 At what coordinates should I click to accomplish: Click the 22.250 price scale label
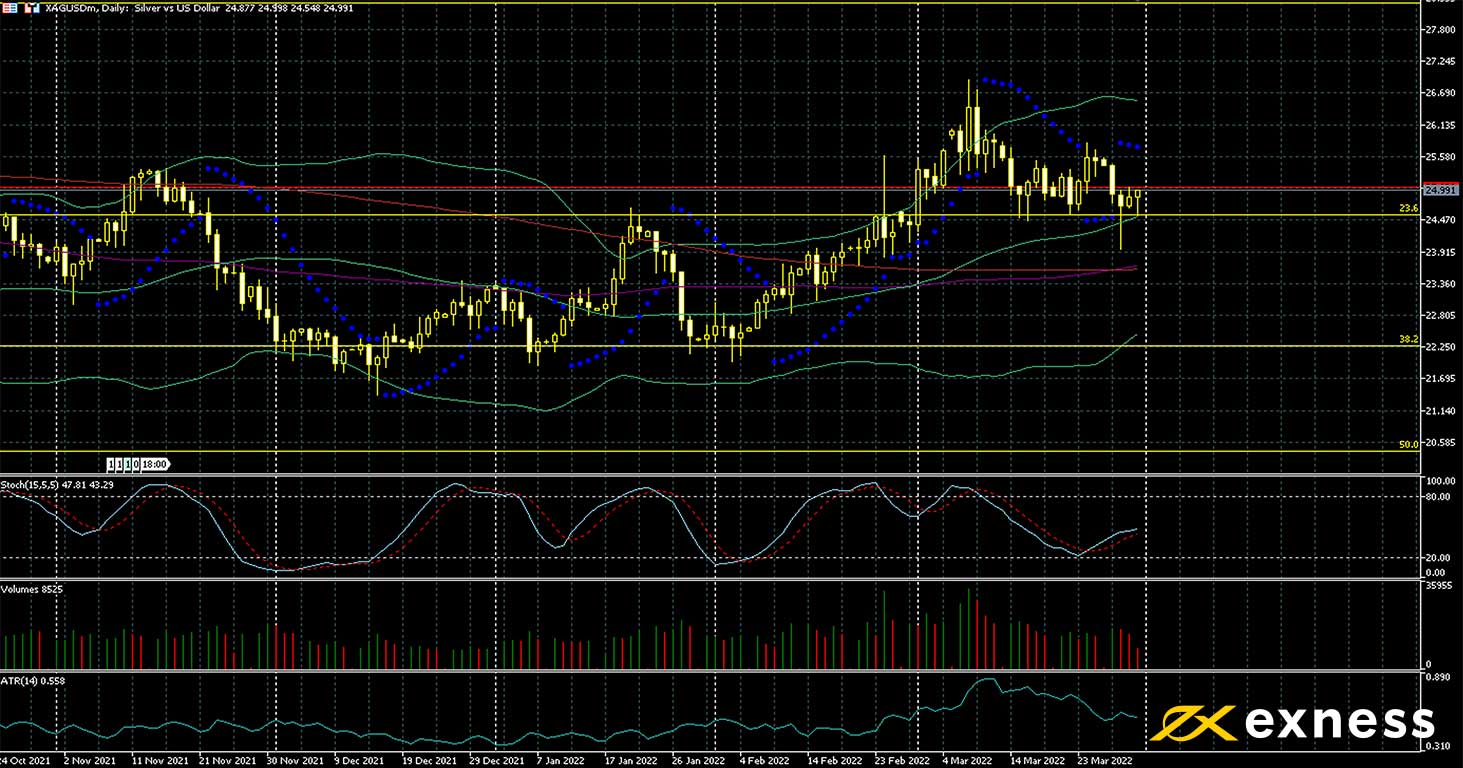point(1441,347)
